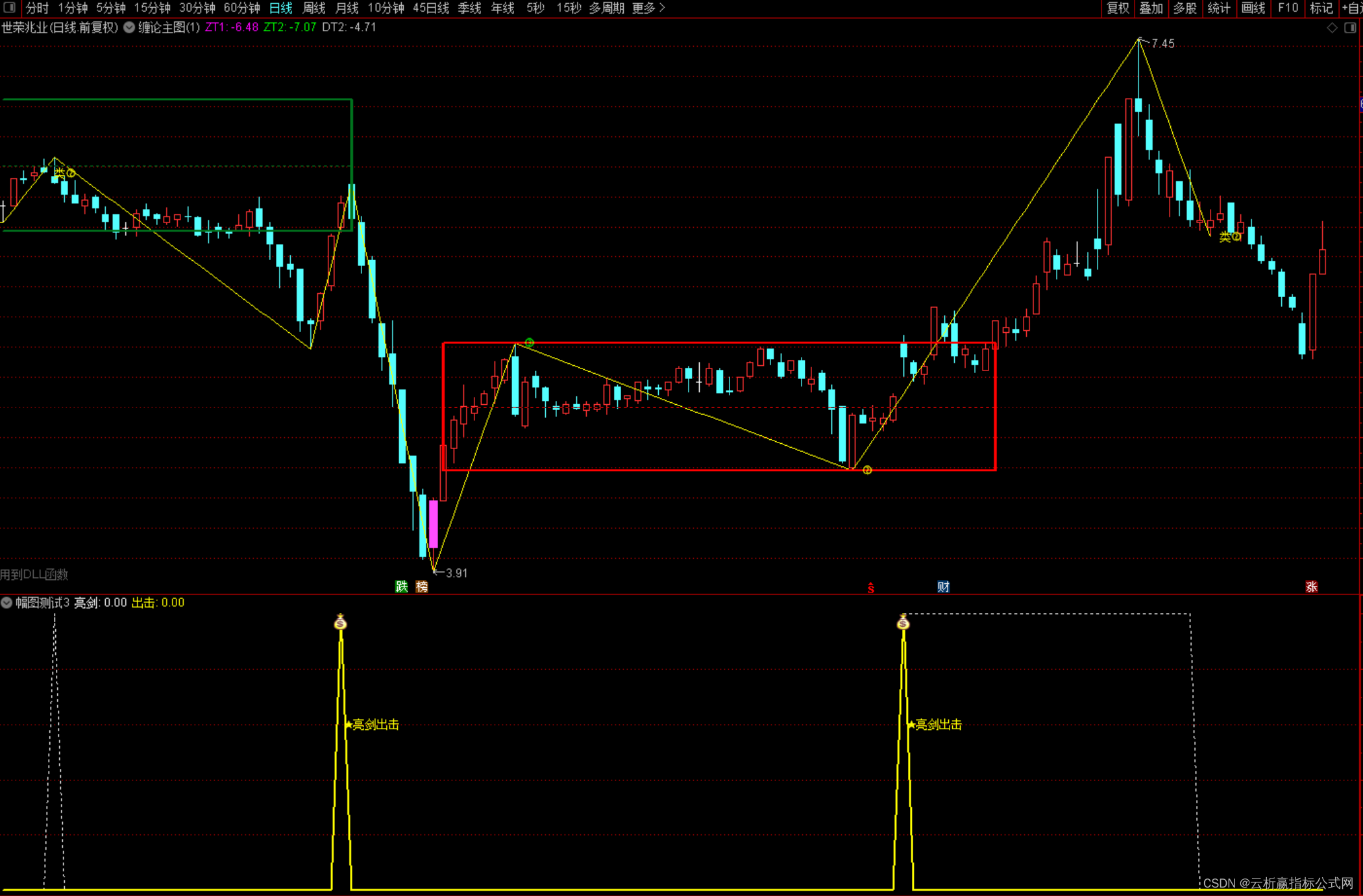Click the 缠论主图(1) indicator name
Screen dimensions: 1363x896
point(169,27)
